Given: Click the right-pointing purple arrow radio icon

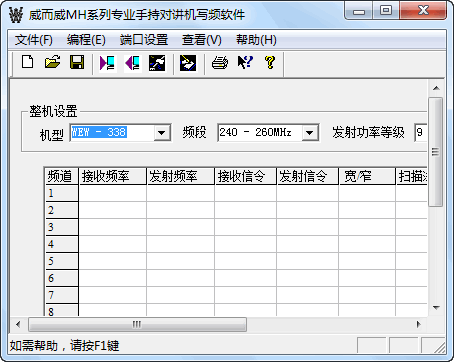Looking at the screenshot, I should tap(108, 63).
